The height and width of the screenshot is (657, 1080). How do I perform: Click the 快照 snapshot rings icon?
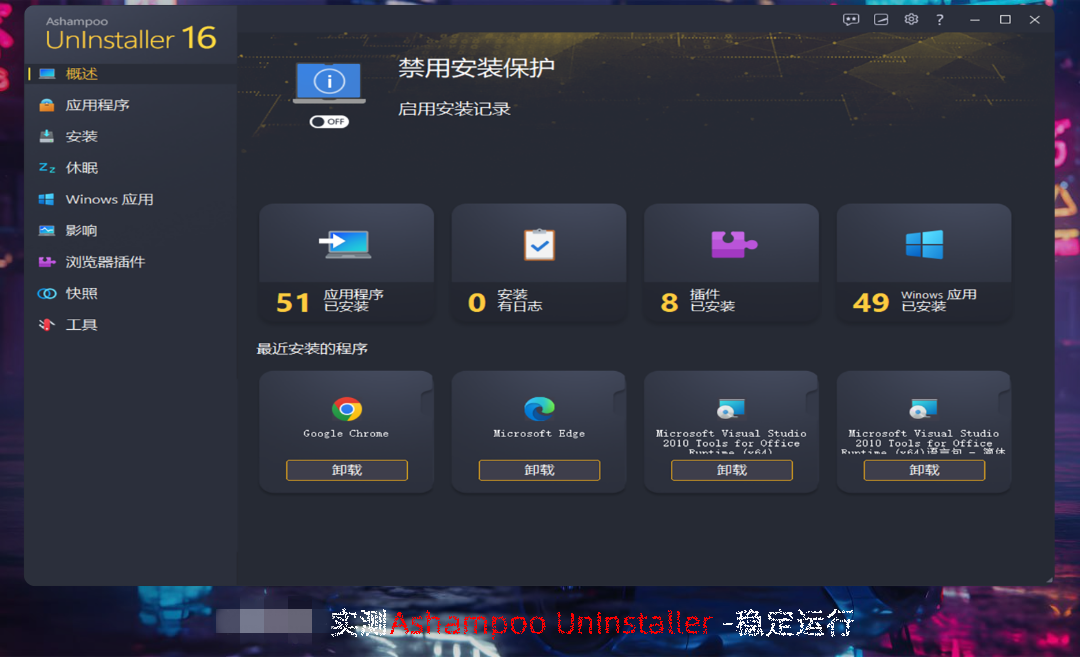point(47,293)
